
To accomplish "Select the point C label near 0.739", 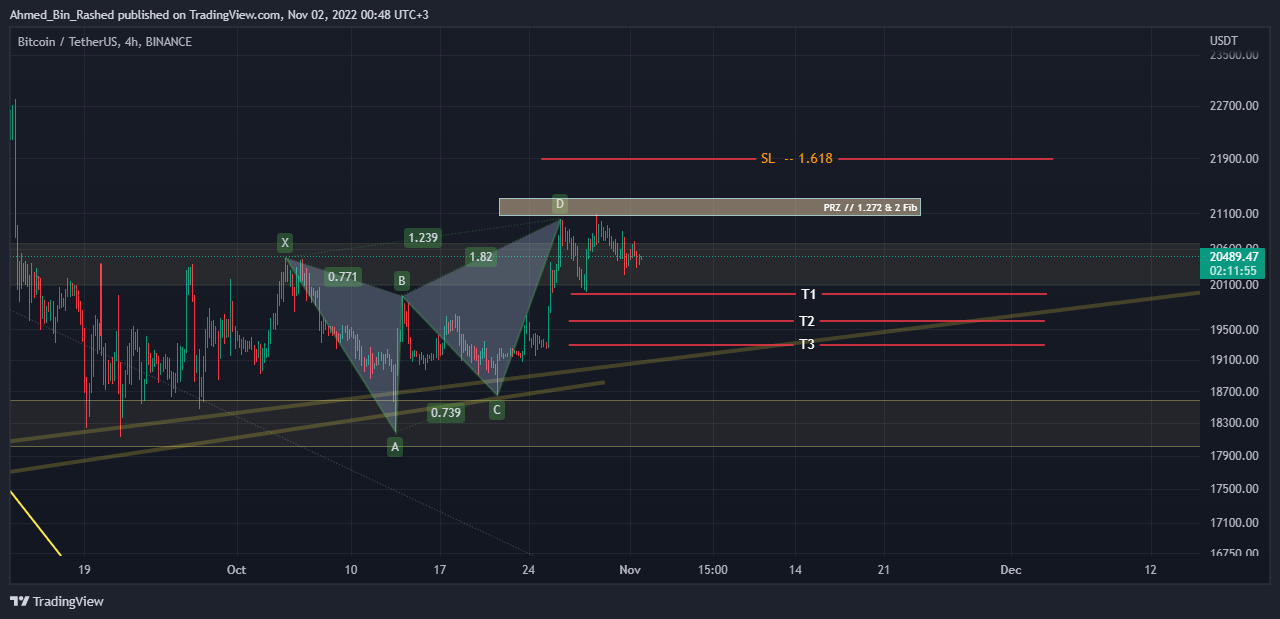I will tap(496, 410).
